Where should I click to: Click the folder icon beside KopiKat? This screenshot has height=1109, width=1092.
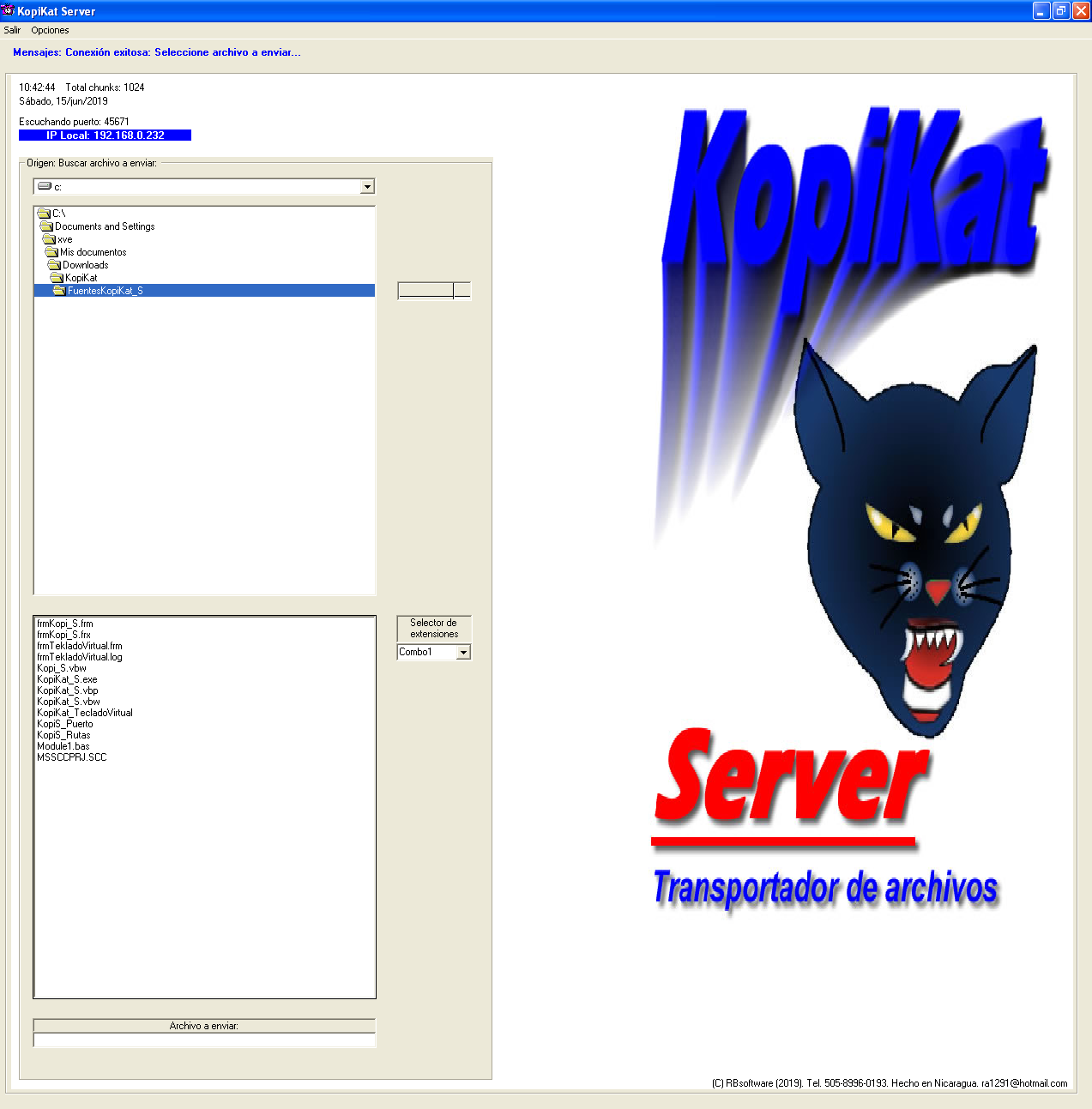(x=57, y=278)
